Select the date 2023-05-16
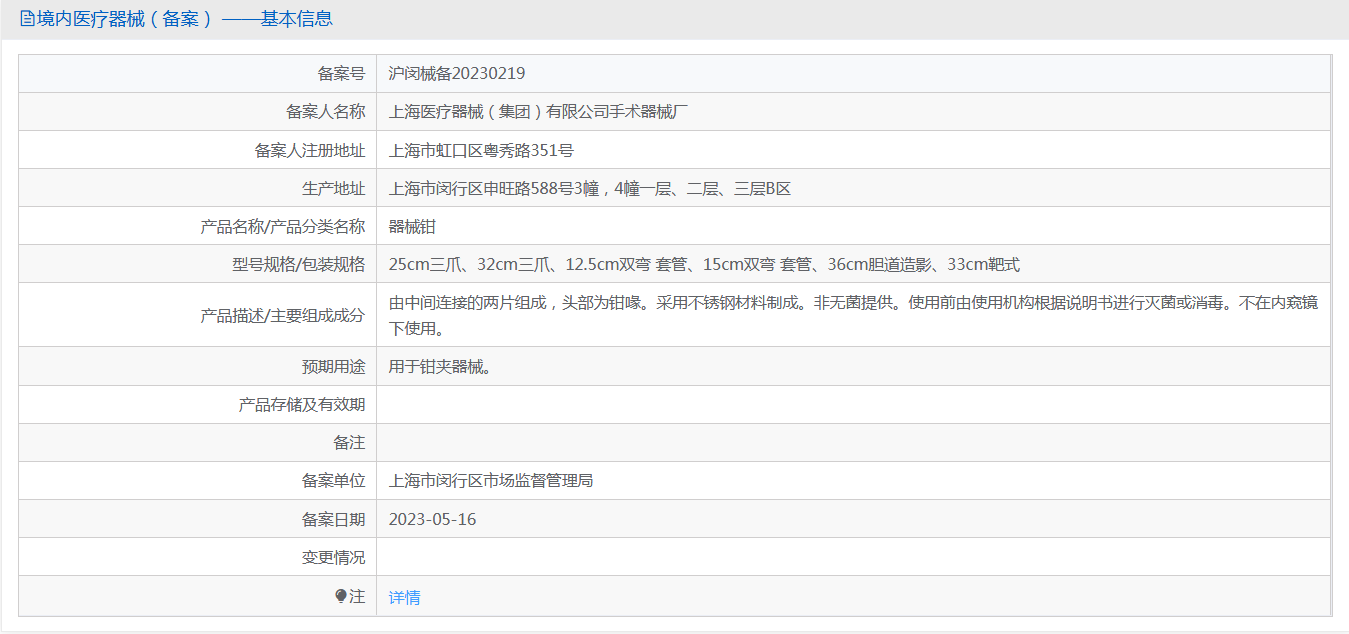This screenshot has width=1349, height=634. [x=432, y=519]
